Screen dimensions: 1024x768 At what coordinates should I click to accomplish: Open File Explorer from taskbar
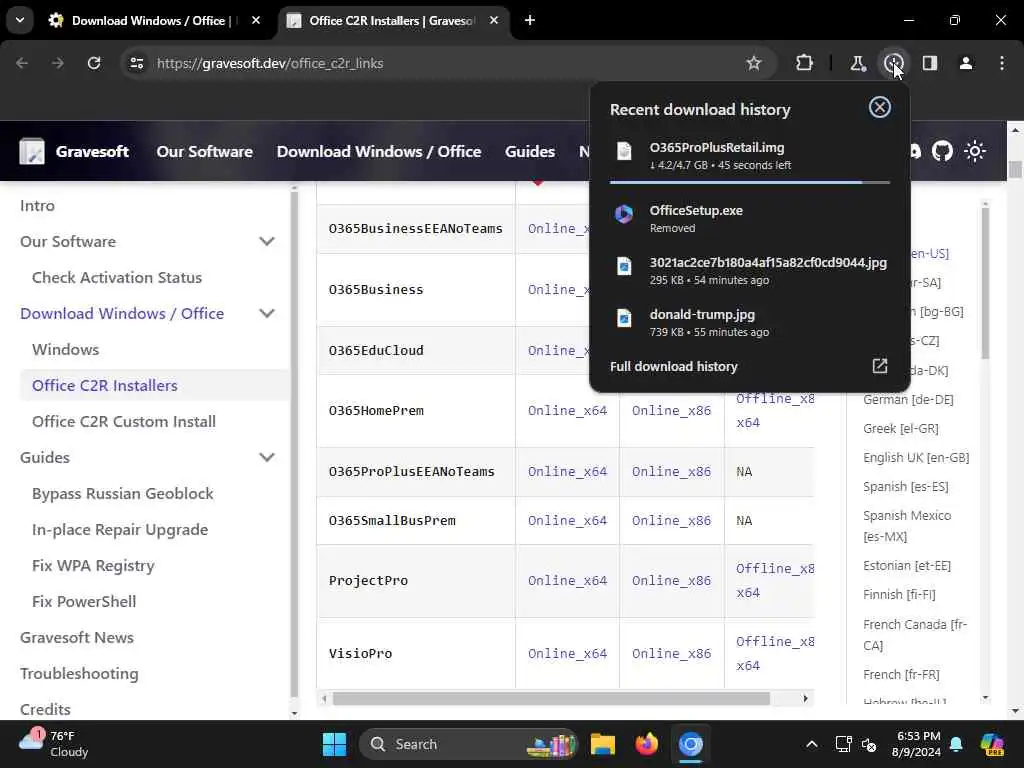pos(602,744)
